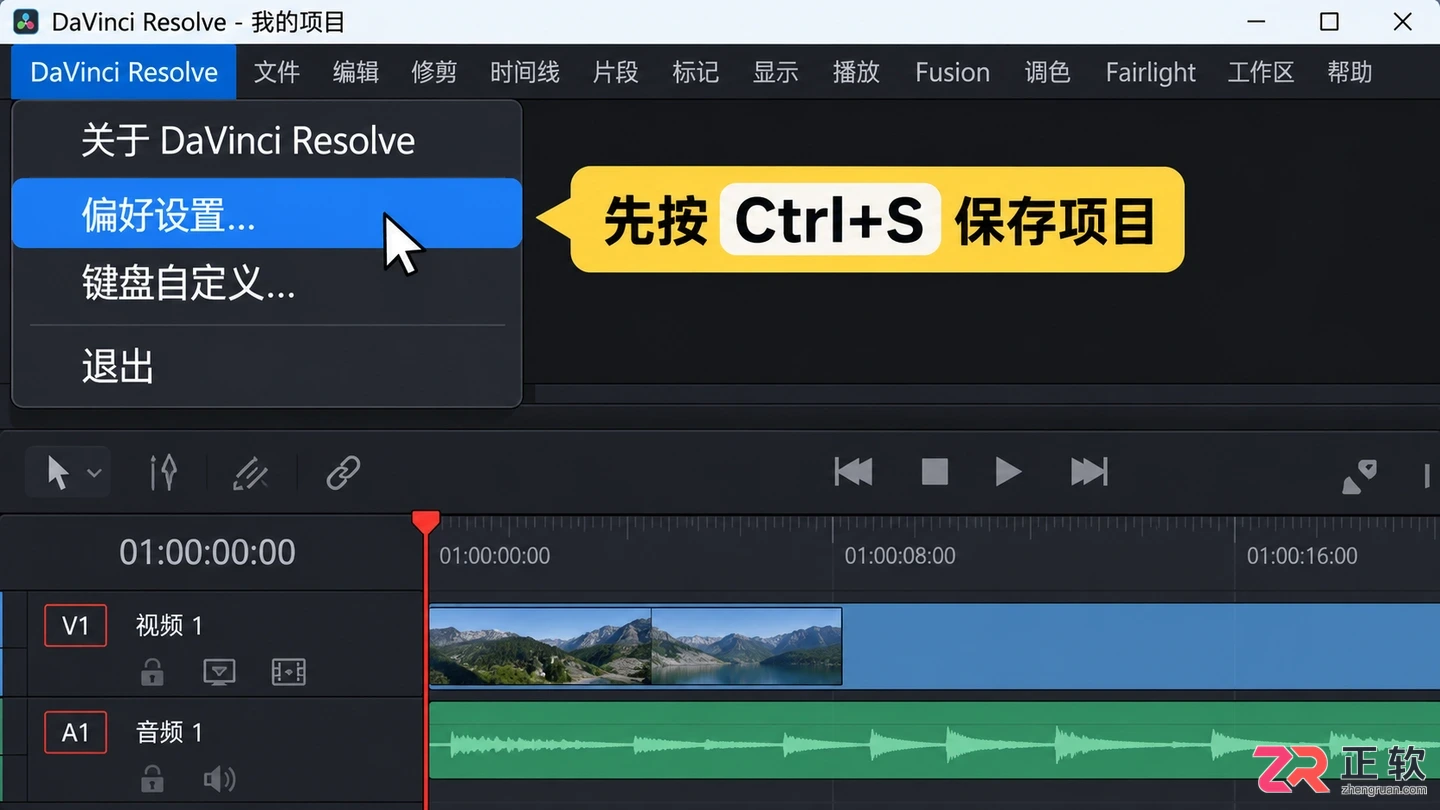The image size is (1440, 810).
Task: Open the 调色 menu
Action: [x=1048, y=72]
